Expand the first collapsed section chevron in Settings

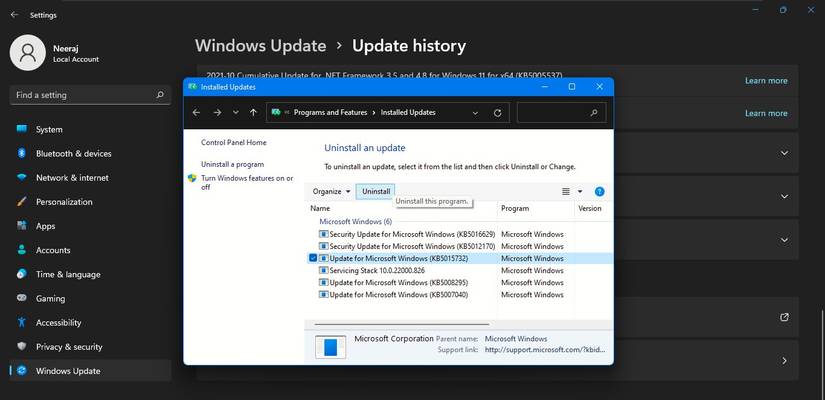[784, 153]
